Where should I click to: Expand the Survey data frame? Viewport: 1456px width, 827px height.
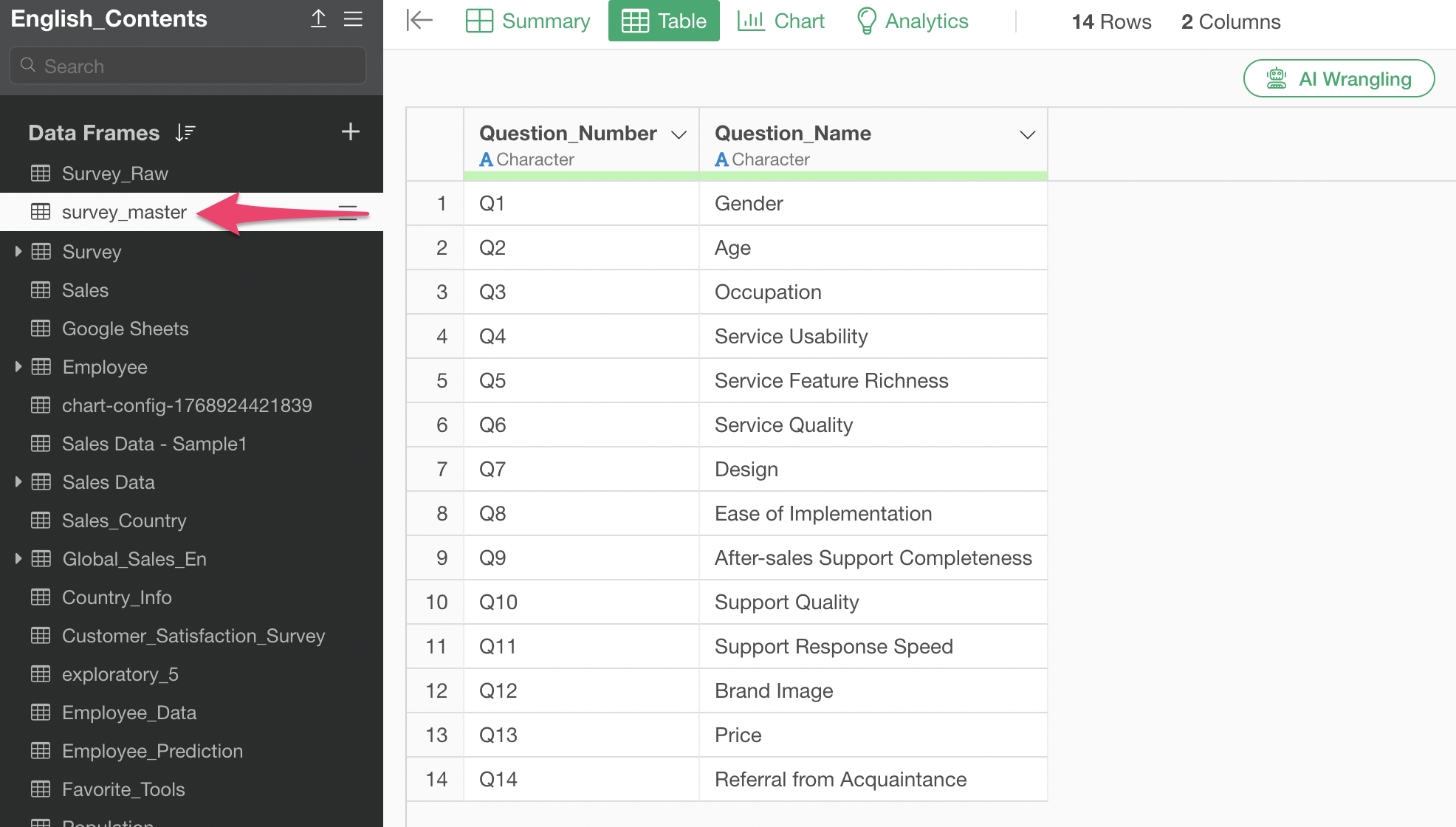[18, 252]
